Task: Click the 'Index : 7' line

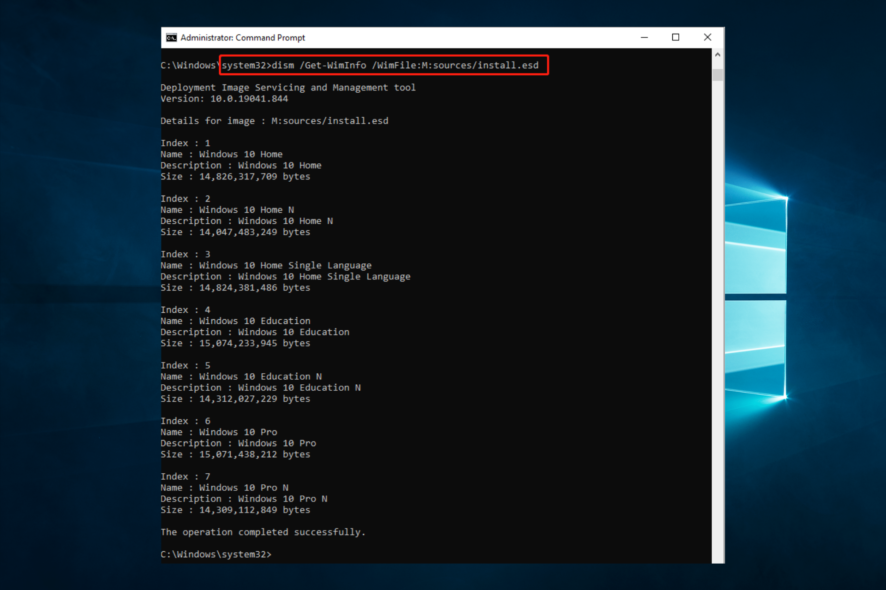Action: (185, 477)
